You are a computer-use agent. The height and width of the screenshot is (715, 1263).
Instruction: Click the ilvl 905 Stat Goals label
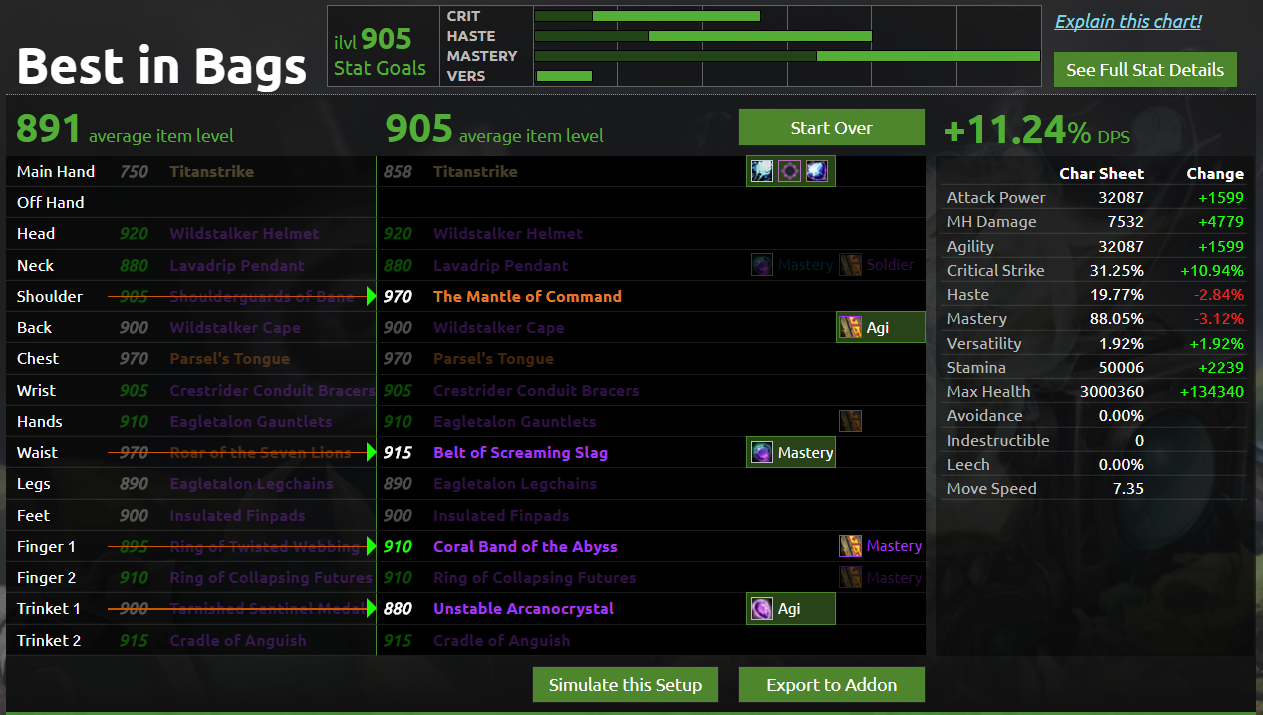(x=380, y=53)
